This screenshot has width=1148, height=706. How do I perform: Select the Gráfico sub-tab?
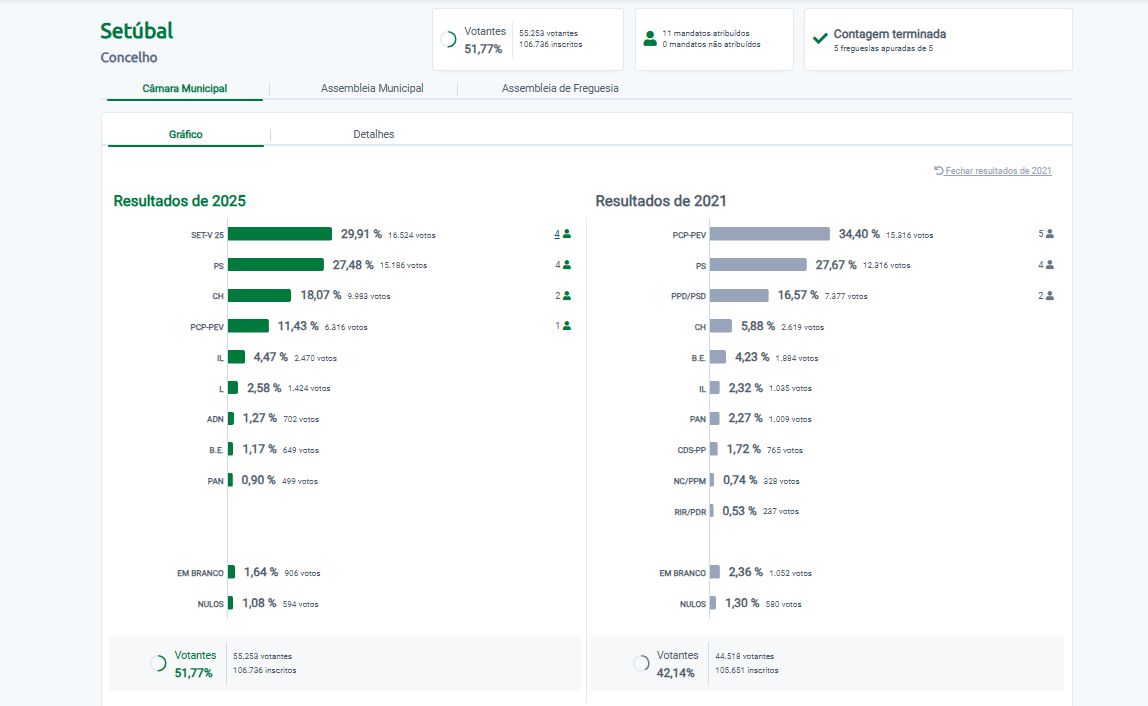tap(186, 134)
